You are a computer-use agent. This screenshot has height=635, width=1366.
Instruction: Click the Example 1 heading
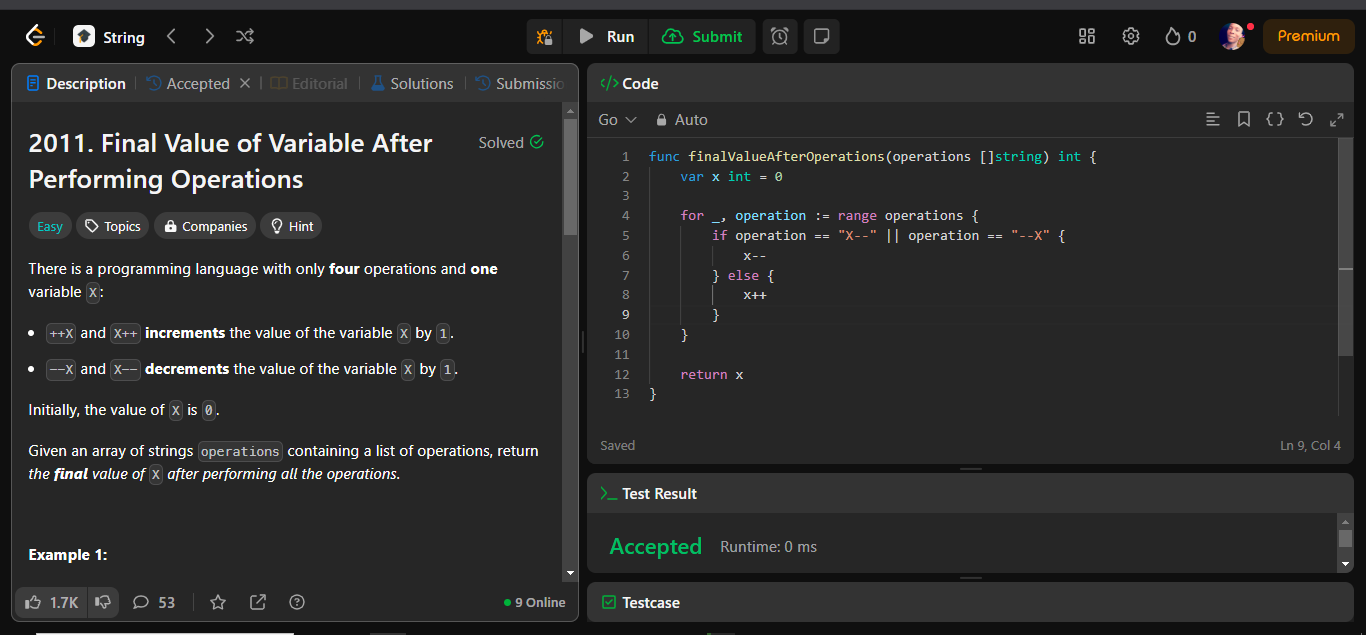[68, 554]
